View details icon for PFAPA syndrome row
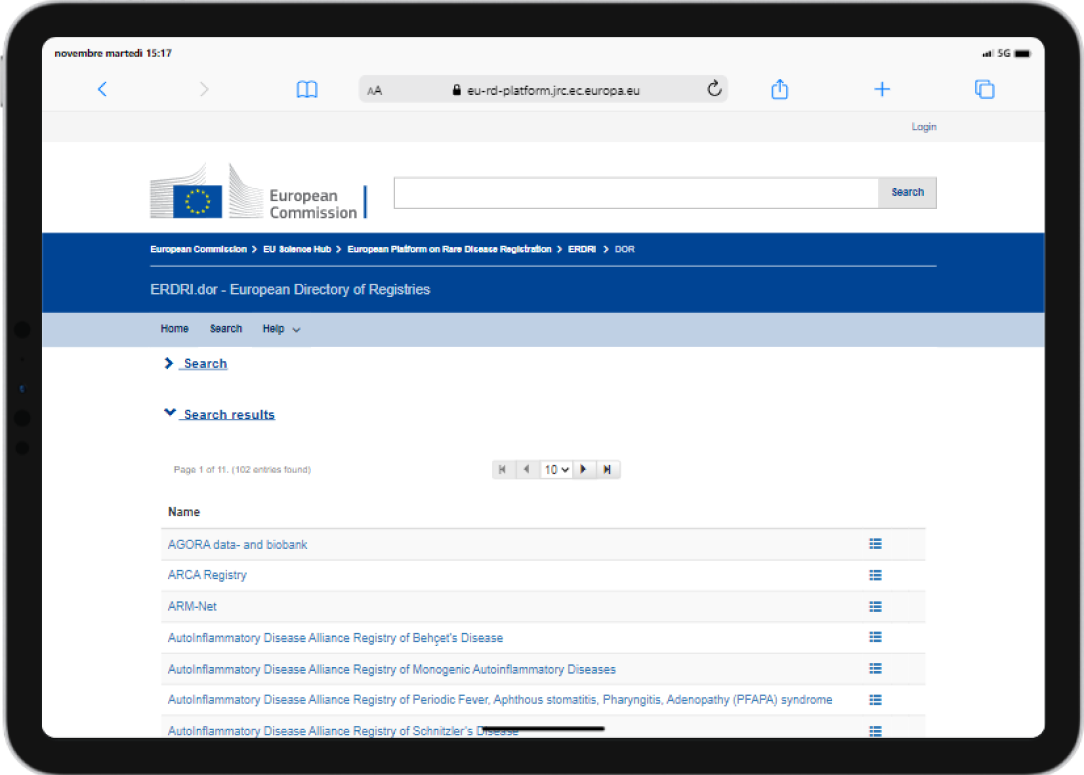Image resolution: width=1084 pixels, height=775 pixels. [875, 700]
